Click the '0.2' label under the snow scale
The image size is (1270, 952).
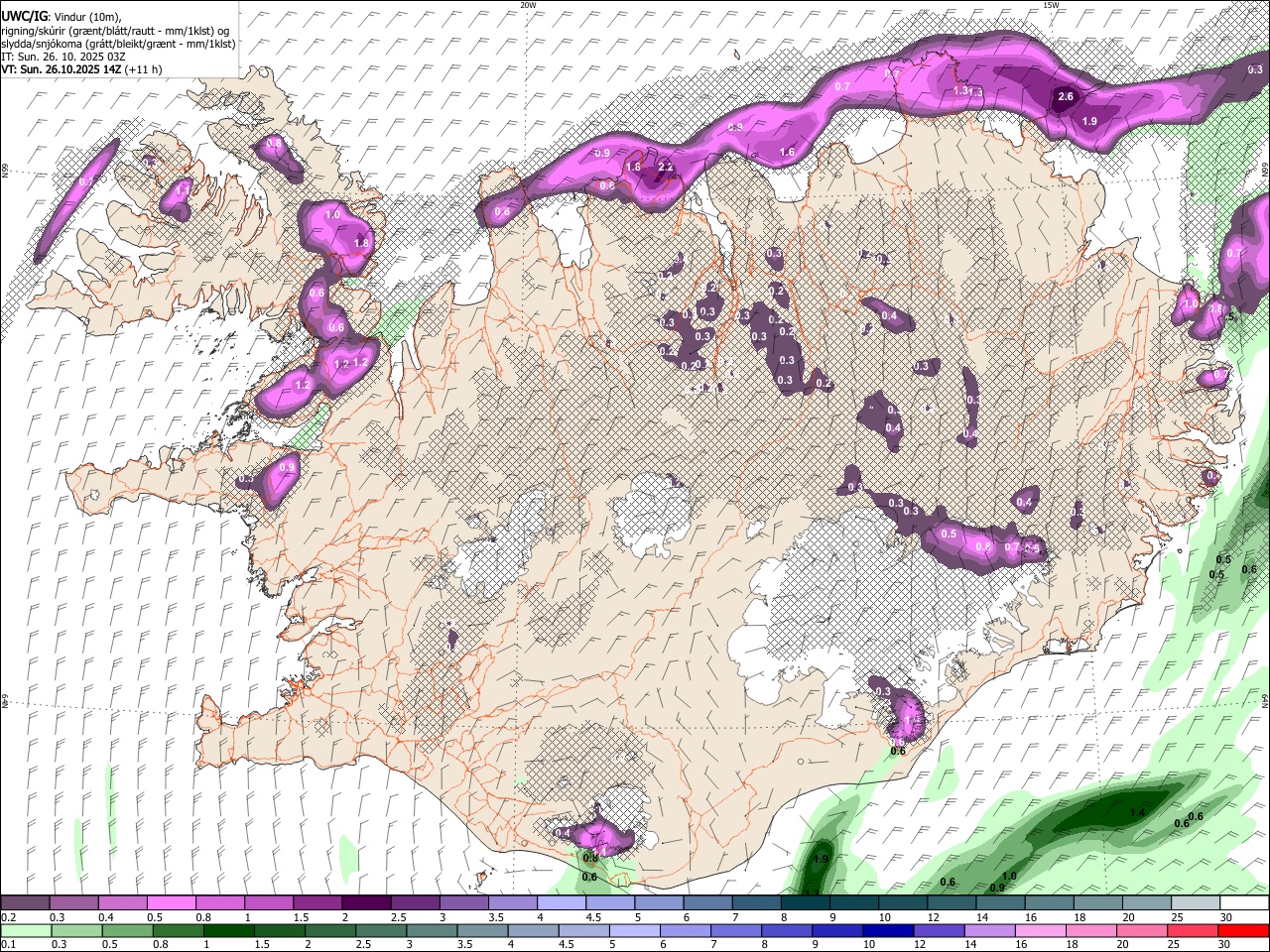click(8, 917)
